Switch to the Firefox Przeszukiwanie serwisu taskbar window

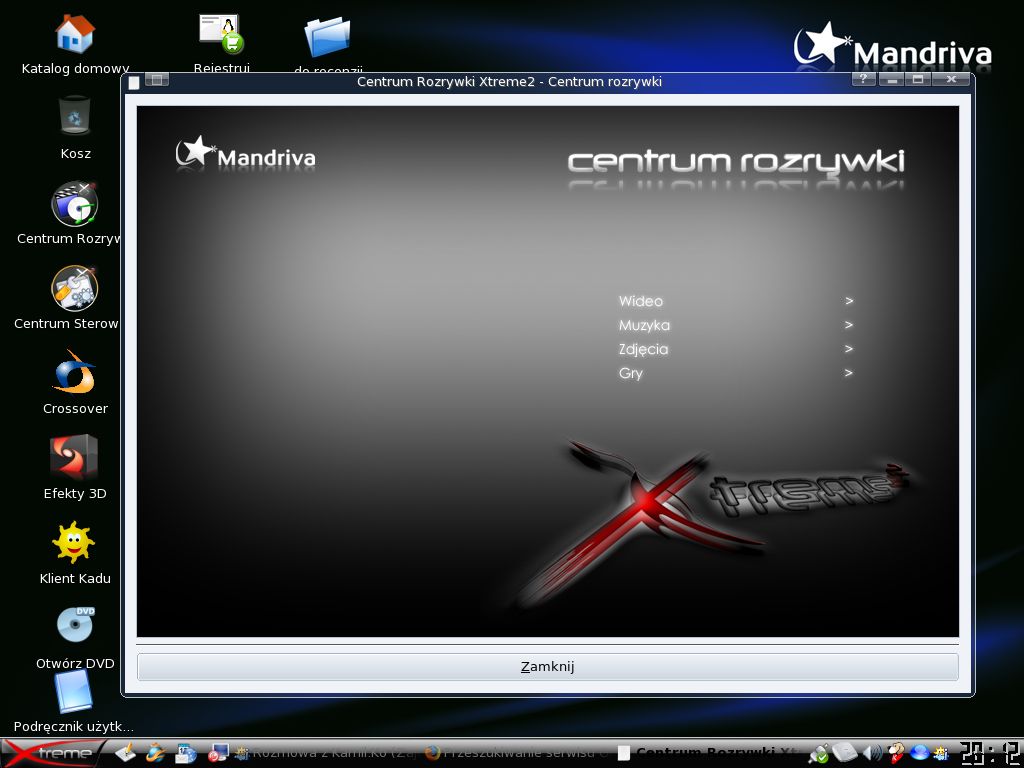pos(516,753)
